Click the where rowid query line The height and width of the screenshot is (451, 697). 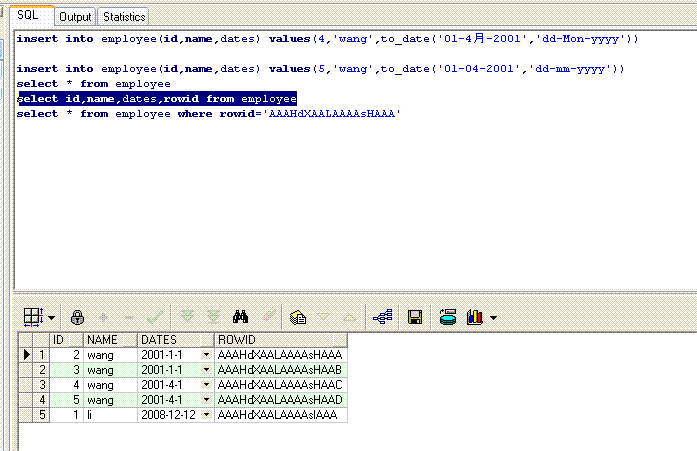click(x=208, y=114)
